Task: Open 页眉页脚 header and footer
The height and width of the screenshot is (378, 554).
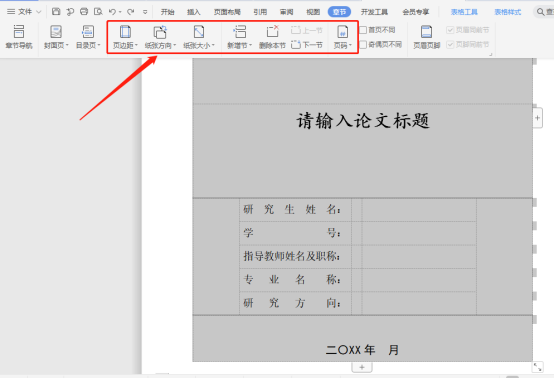Action: (426, 36)
